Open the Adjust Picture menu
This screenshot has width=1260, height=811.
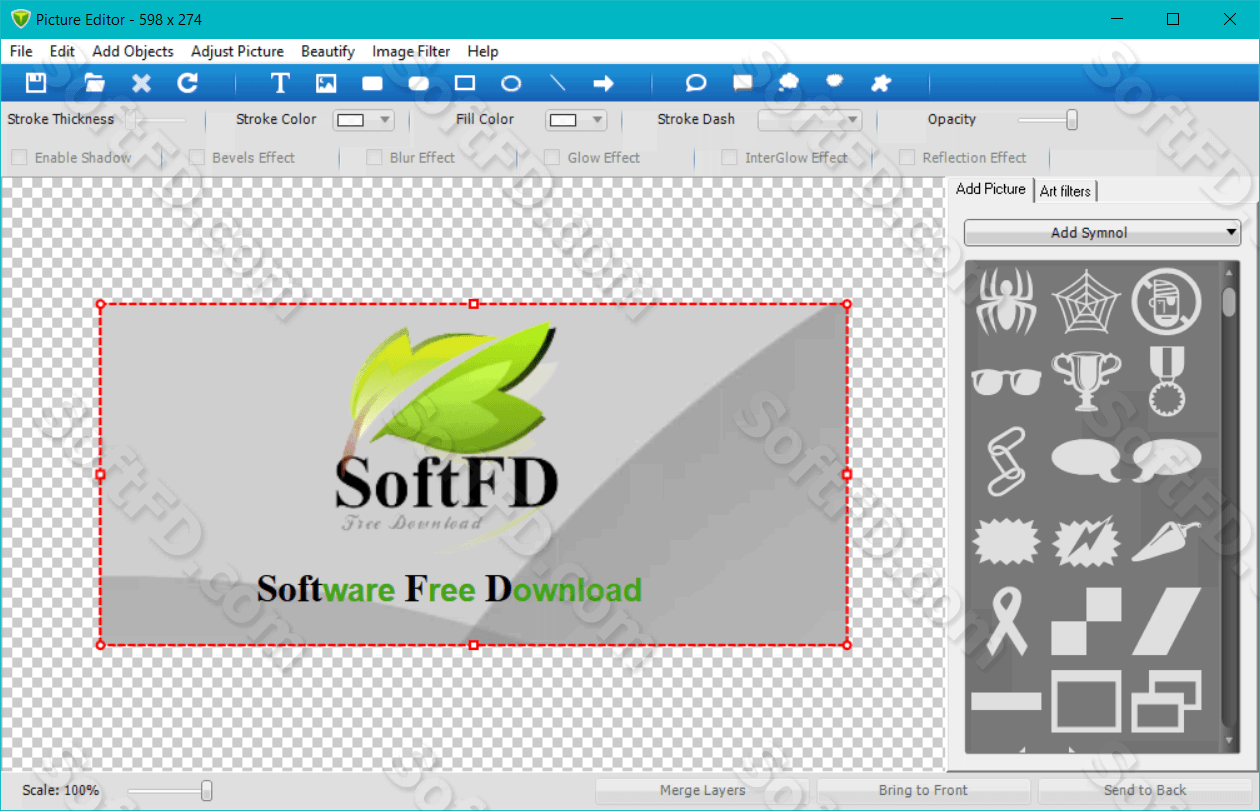[238, 51]
